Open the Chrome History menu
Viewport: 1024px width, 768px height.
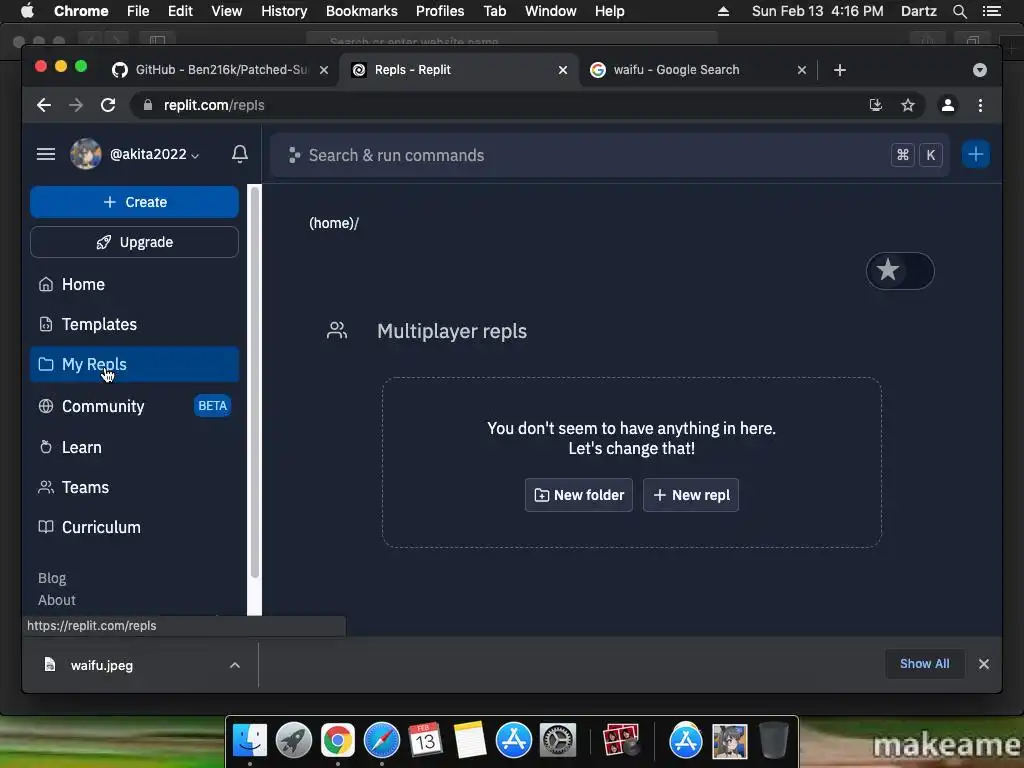284,11
